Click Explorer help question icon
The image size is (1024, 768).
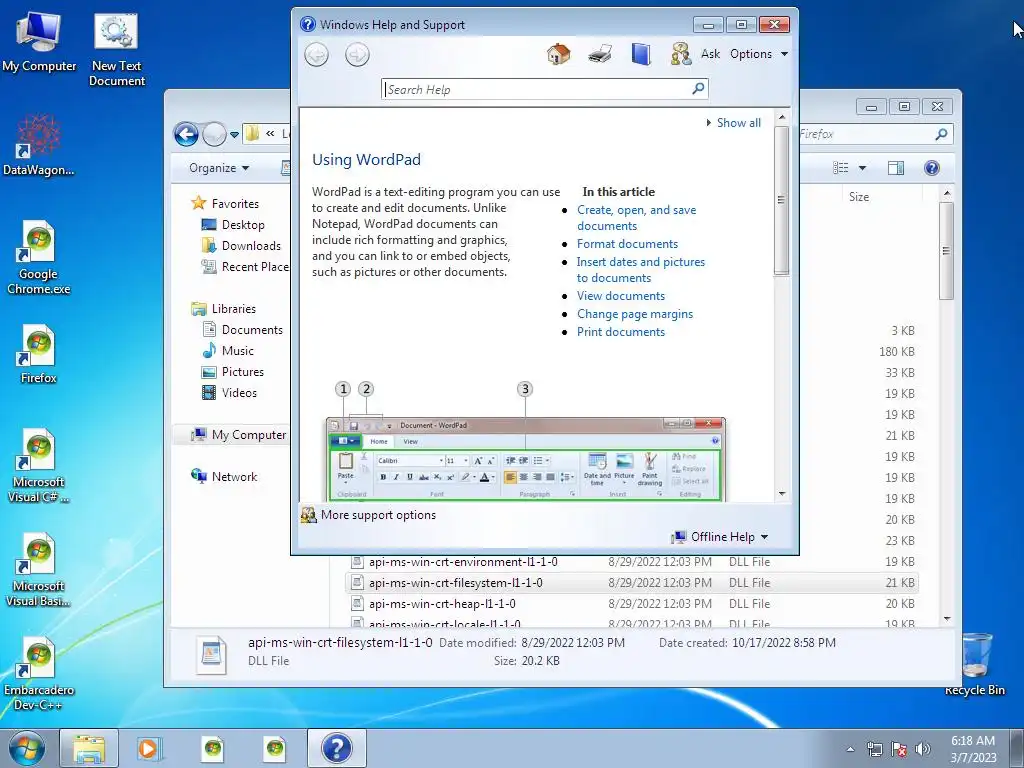click(932, 168)
